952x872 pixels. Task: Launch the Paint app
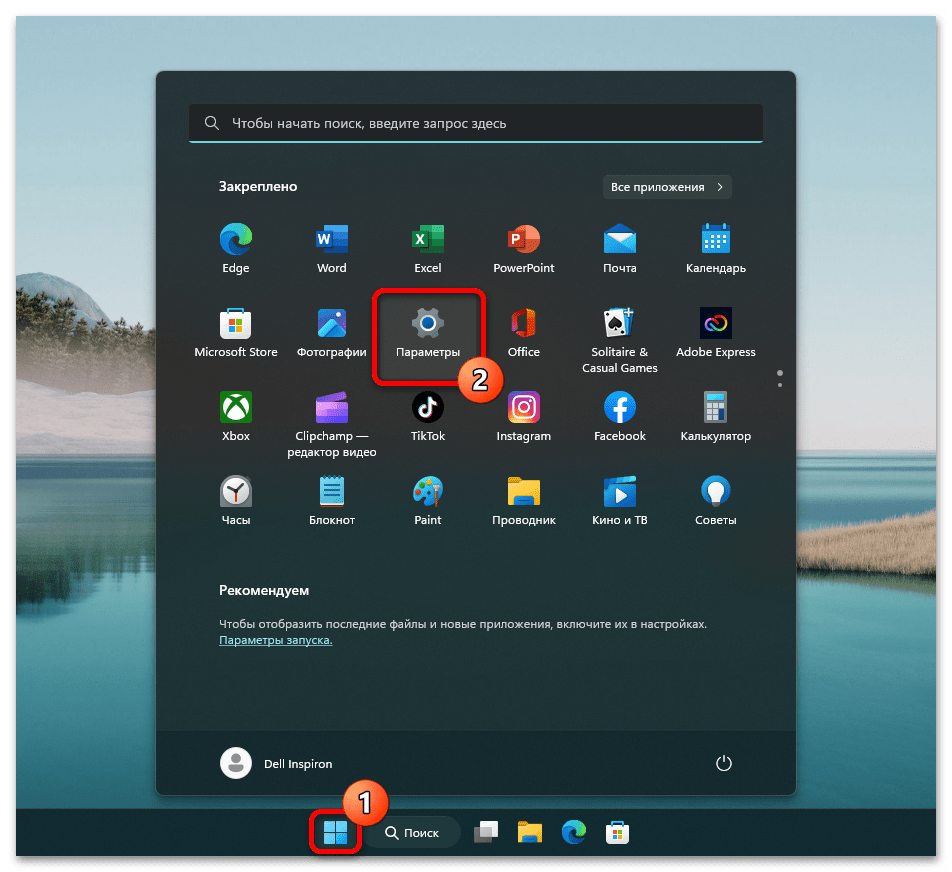pos(427,501)
